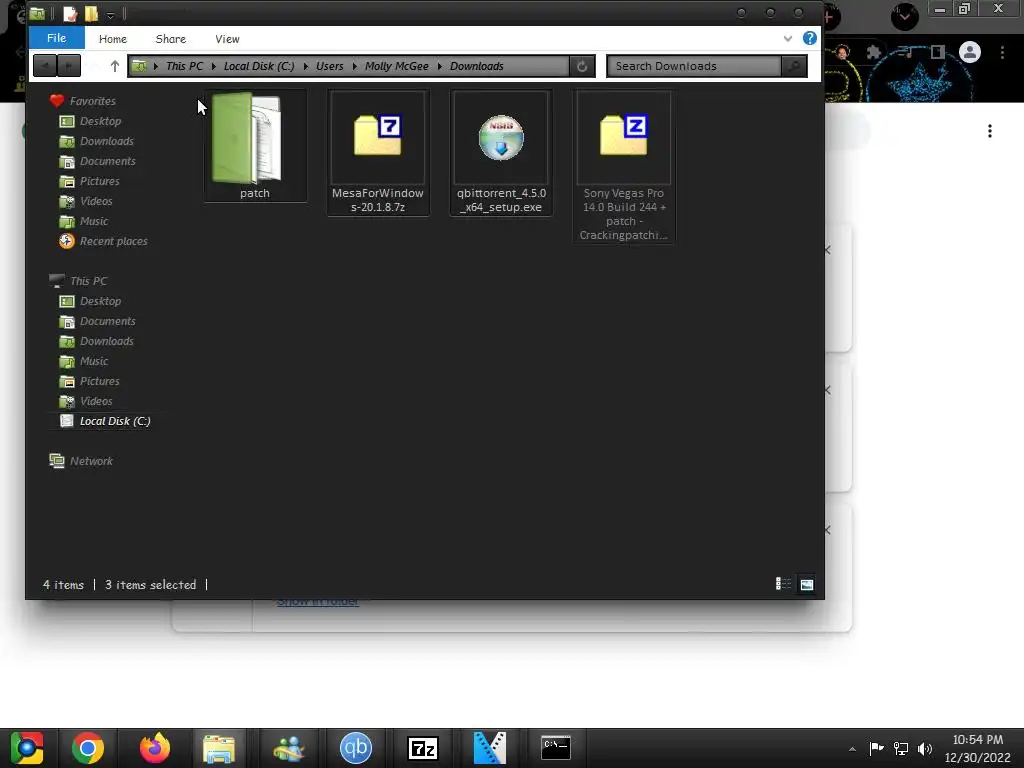The height and width of the screenshot is (768, 1024).
Task: Open Chrome extensions puzzle icon
Action: pos(874,52)
